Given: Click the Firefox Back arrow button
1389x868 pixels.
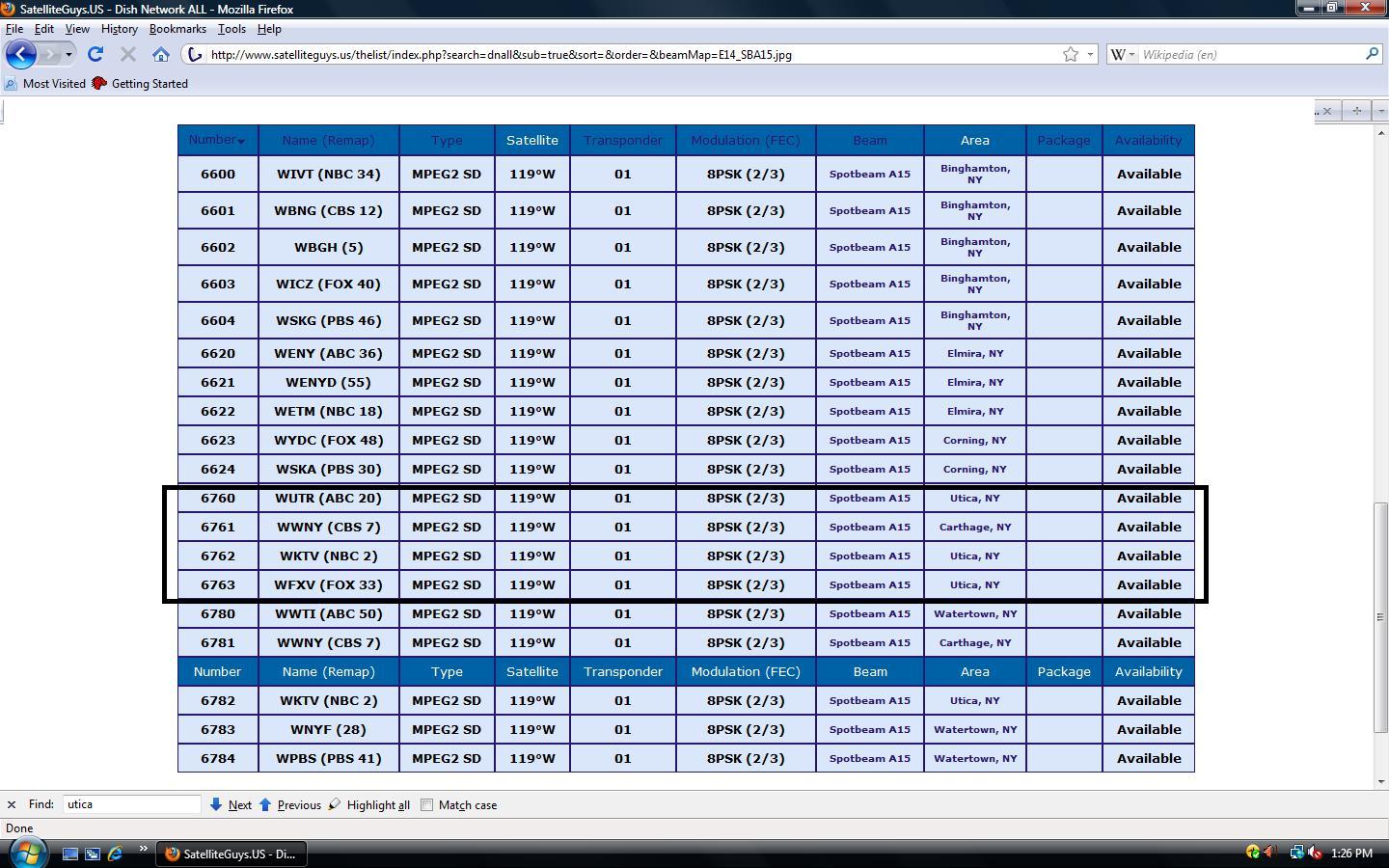Looking at the screenshot, I should (x=21, y=54).
